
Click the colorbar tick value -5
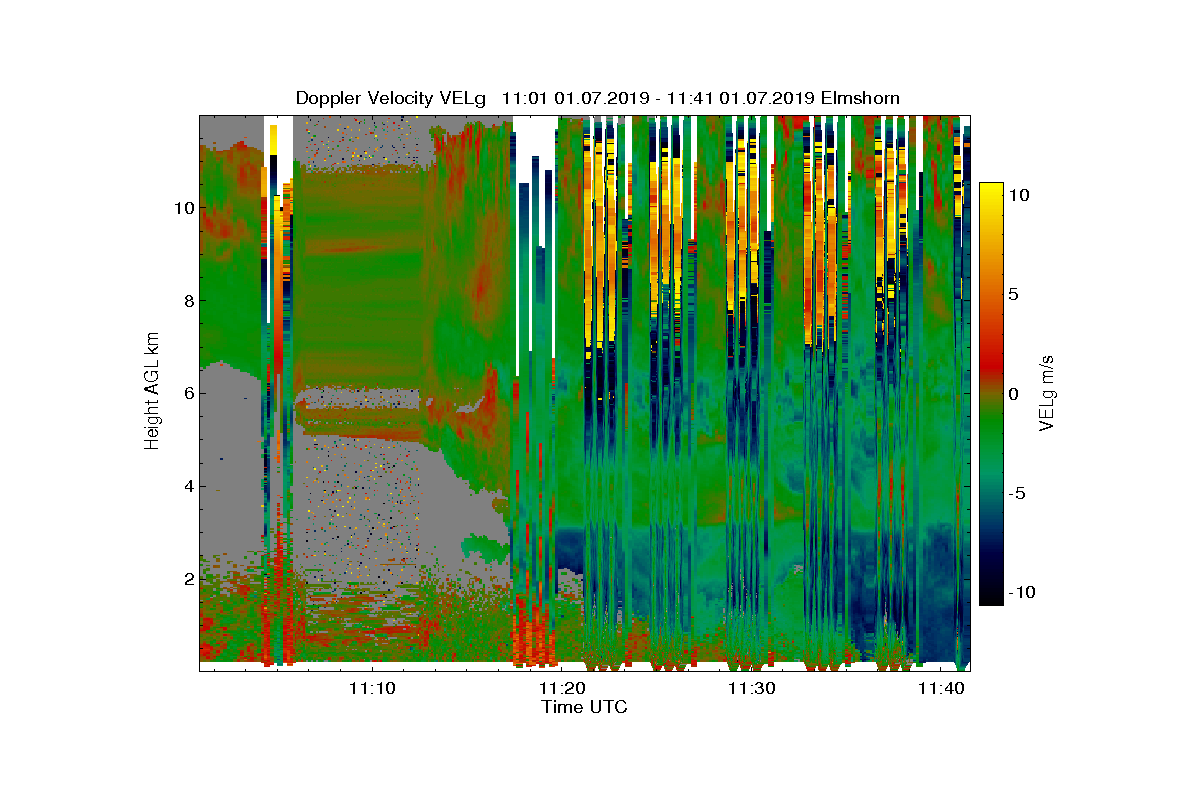[1016, 493]
